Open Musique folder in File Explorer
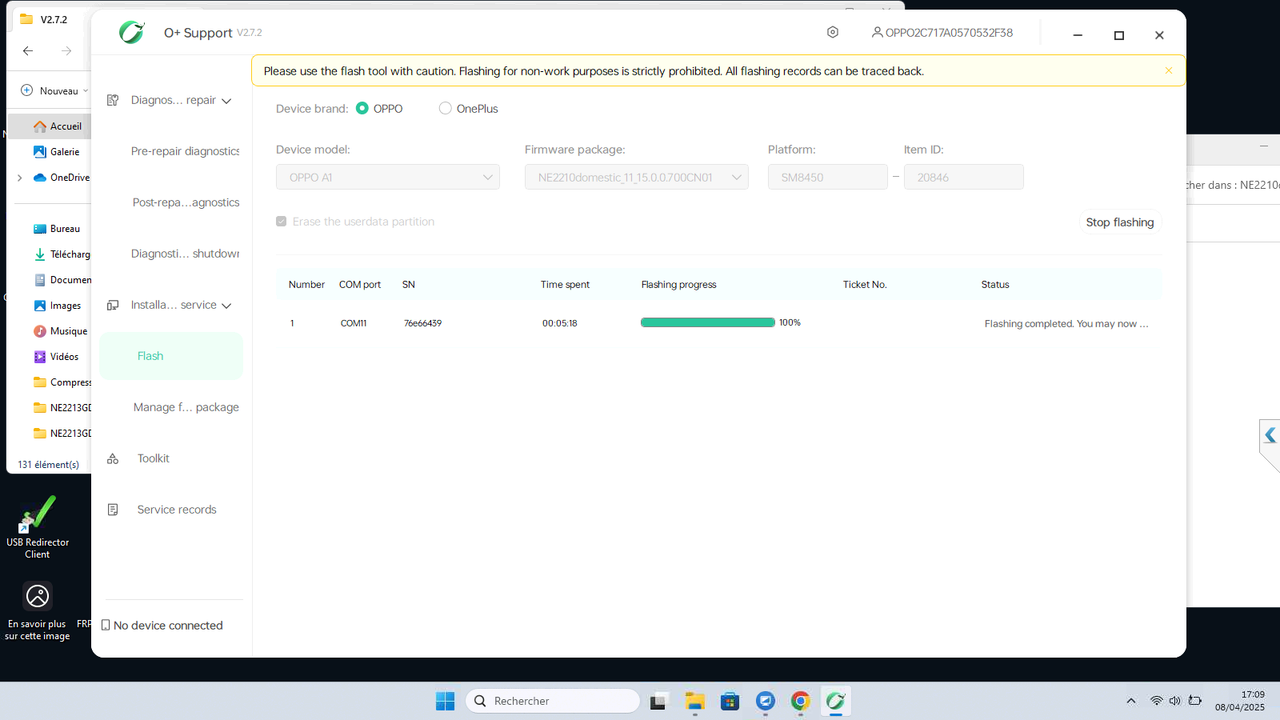1280x720 pixels. (x=60, y=331)
